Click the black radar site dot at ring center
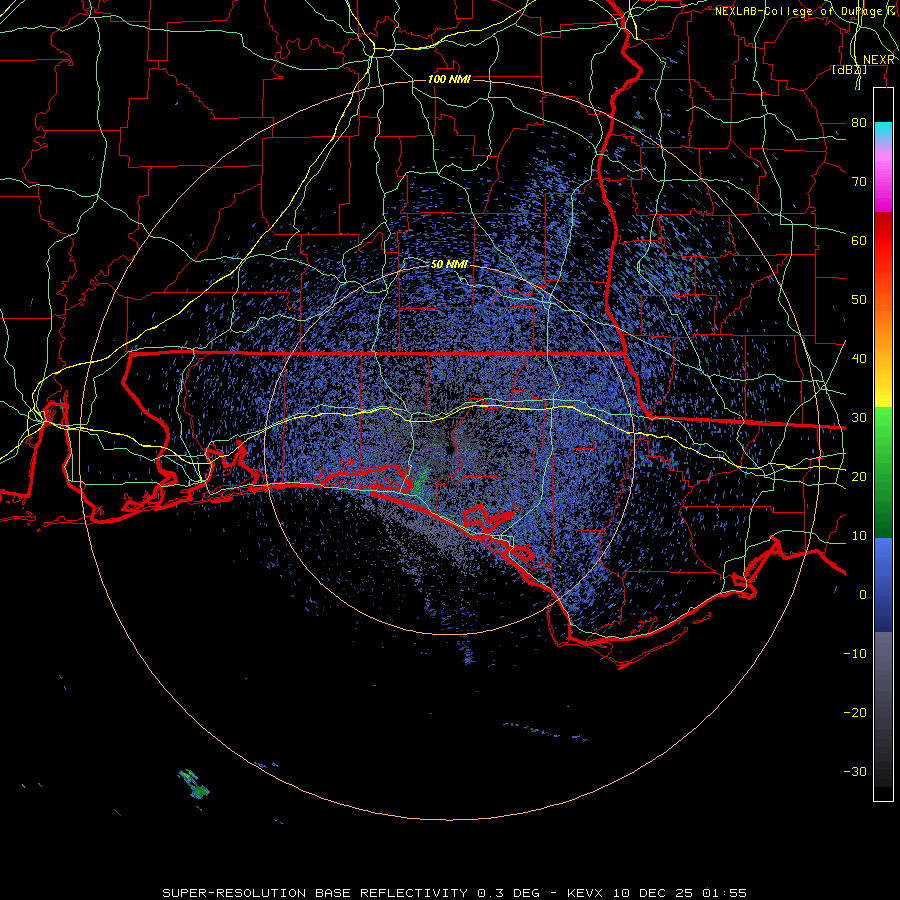This screenshot has width=900, height=900. coord(451,450)
